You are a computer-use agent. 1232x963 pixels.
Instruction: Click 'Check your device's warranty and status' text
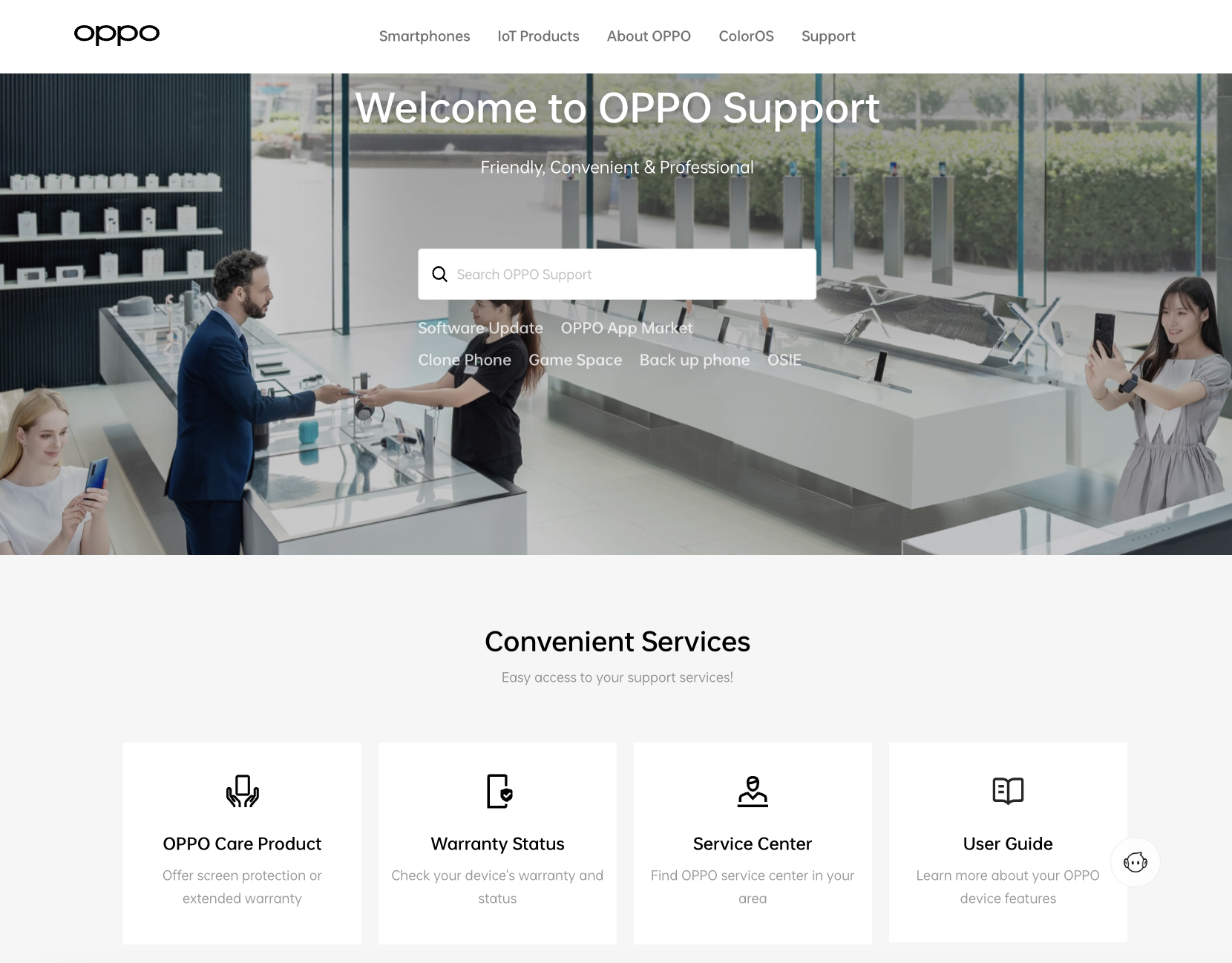[497, 887]
